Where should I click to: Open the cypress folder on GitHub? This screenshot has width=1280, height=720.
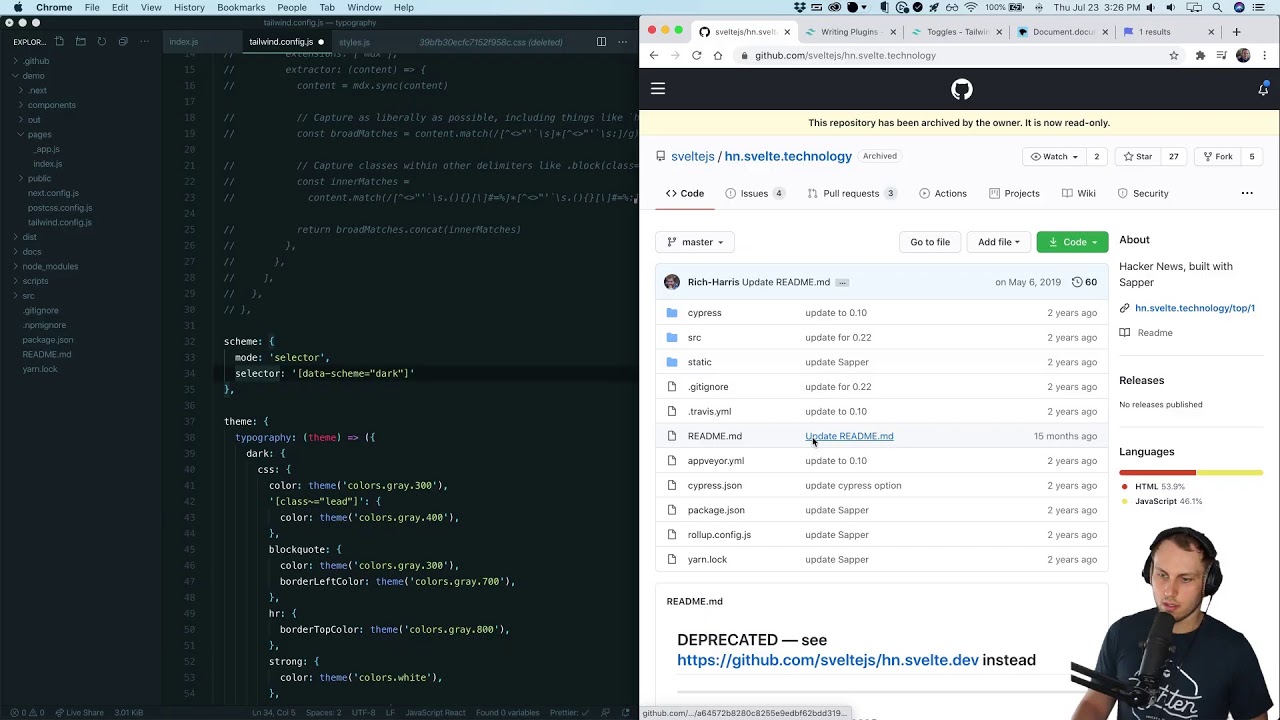704,313
